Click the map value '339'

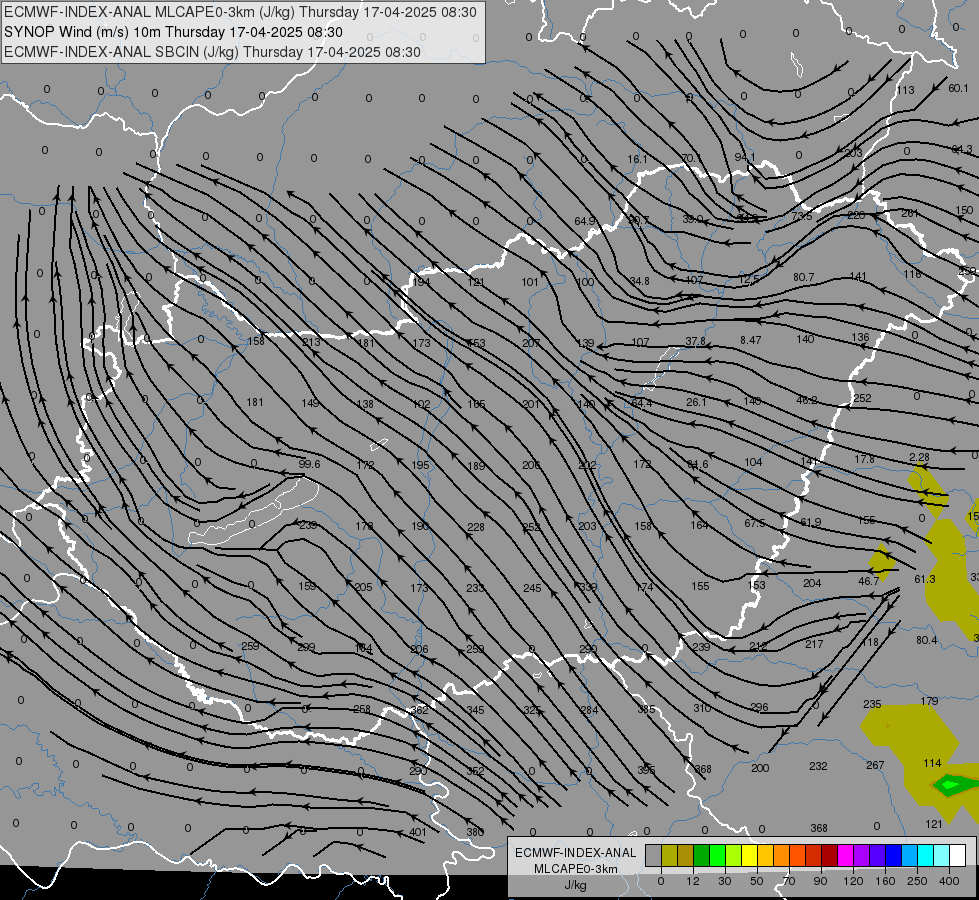[588, 587]
